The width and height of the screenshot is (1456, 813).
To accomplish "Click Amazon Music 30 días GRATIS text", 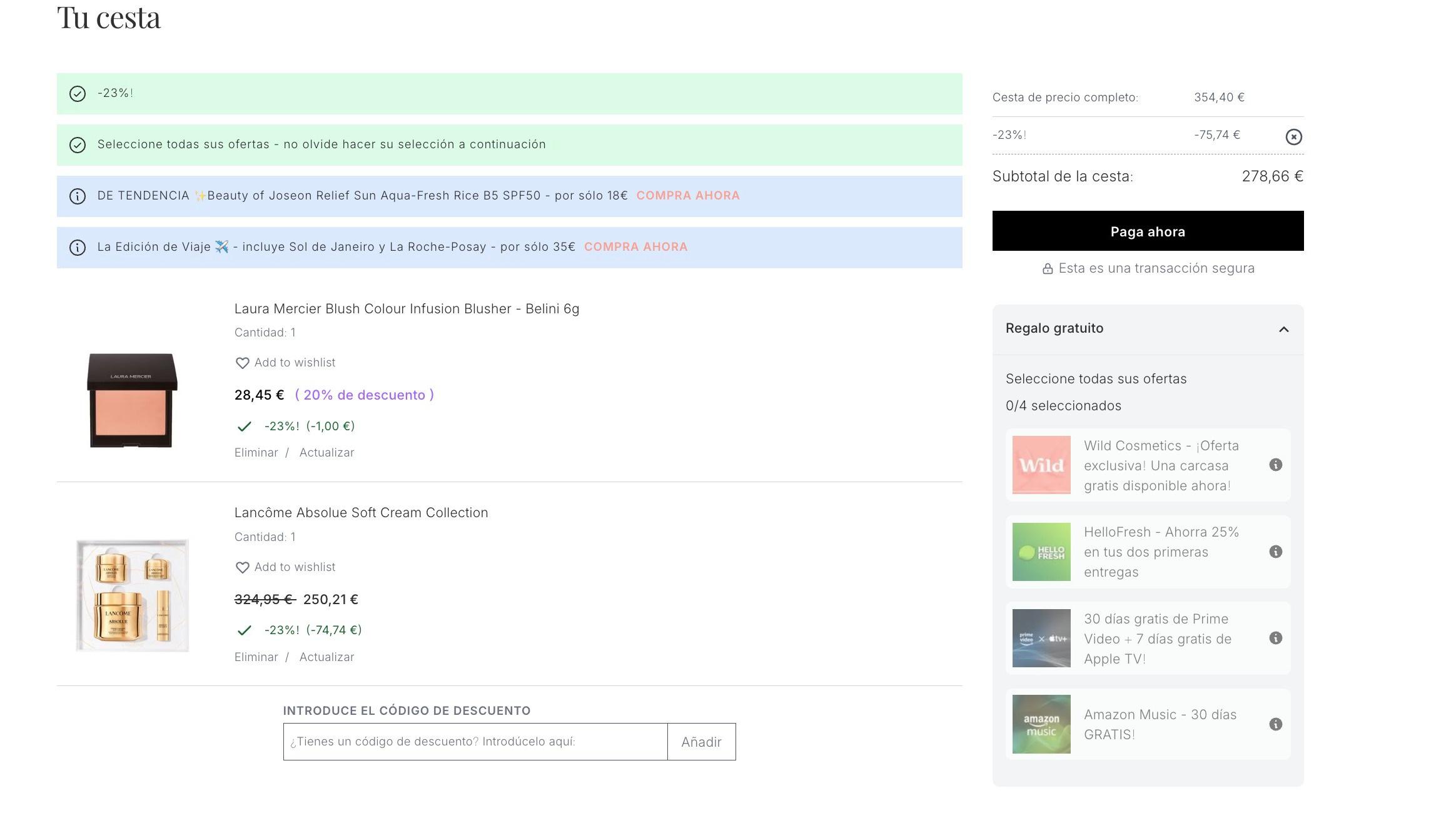I will 1160,724.
